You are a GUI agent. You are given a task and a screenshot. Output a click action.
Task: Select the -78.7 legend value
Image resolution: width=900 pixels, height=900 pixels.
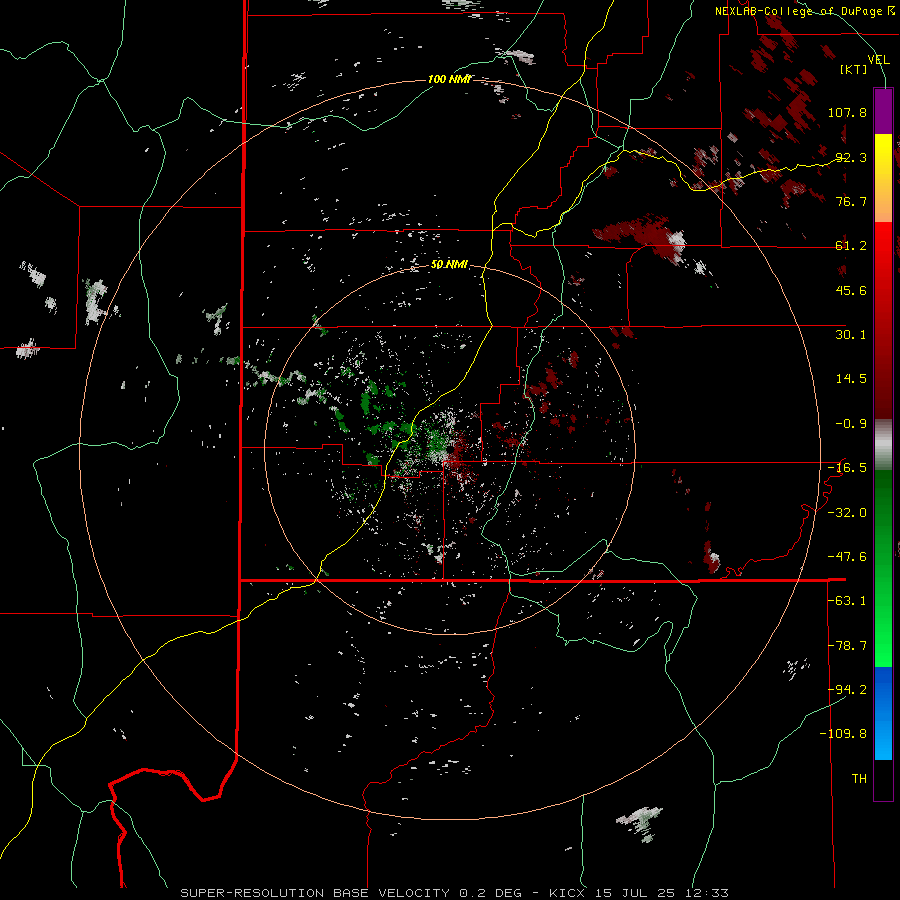click(847, 646)
